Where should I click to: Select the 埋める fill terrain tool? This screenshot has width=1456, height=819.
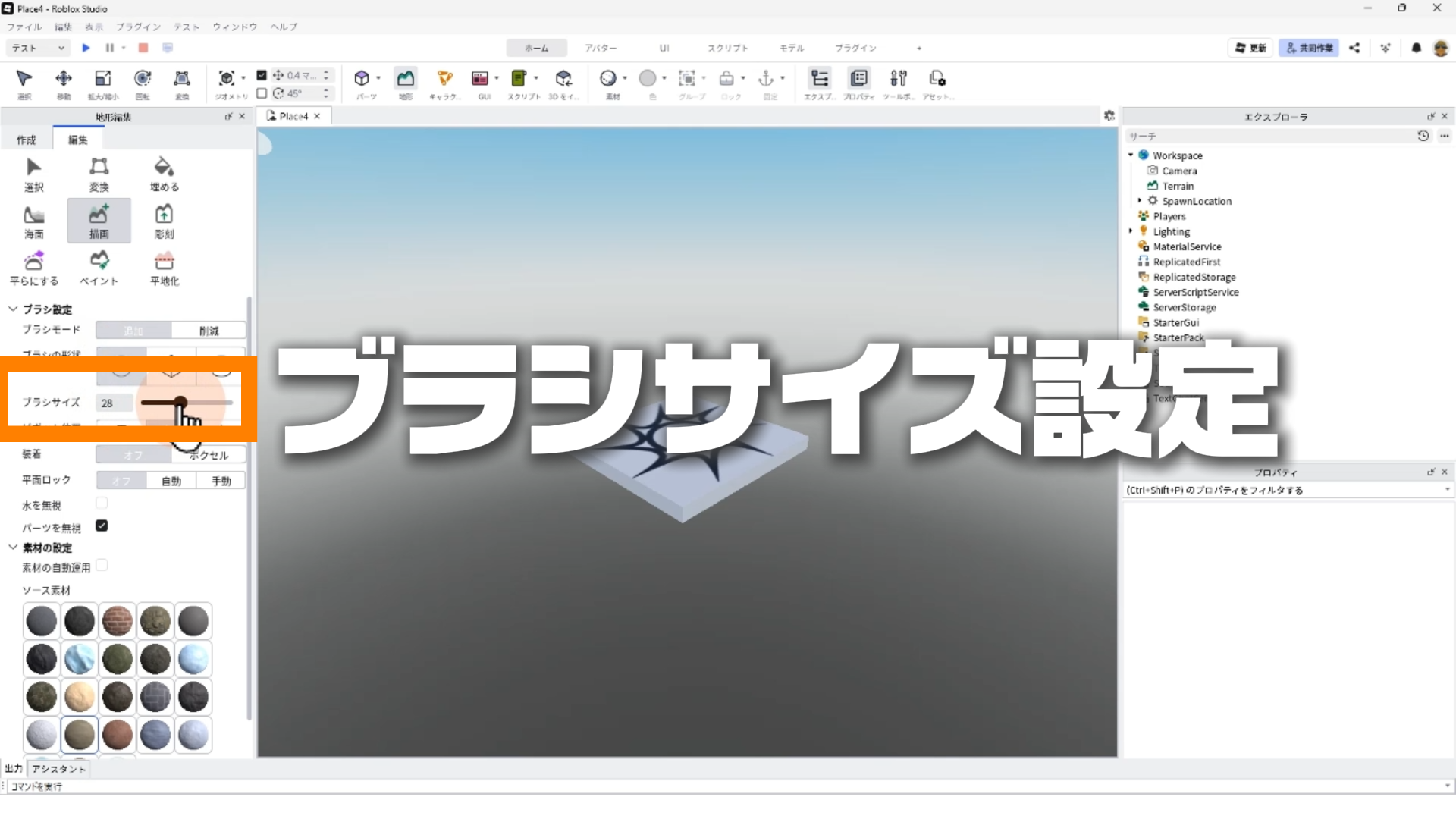(x=164, y=174)
